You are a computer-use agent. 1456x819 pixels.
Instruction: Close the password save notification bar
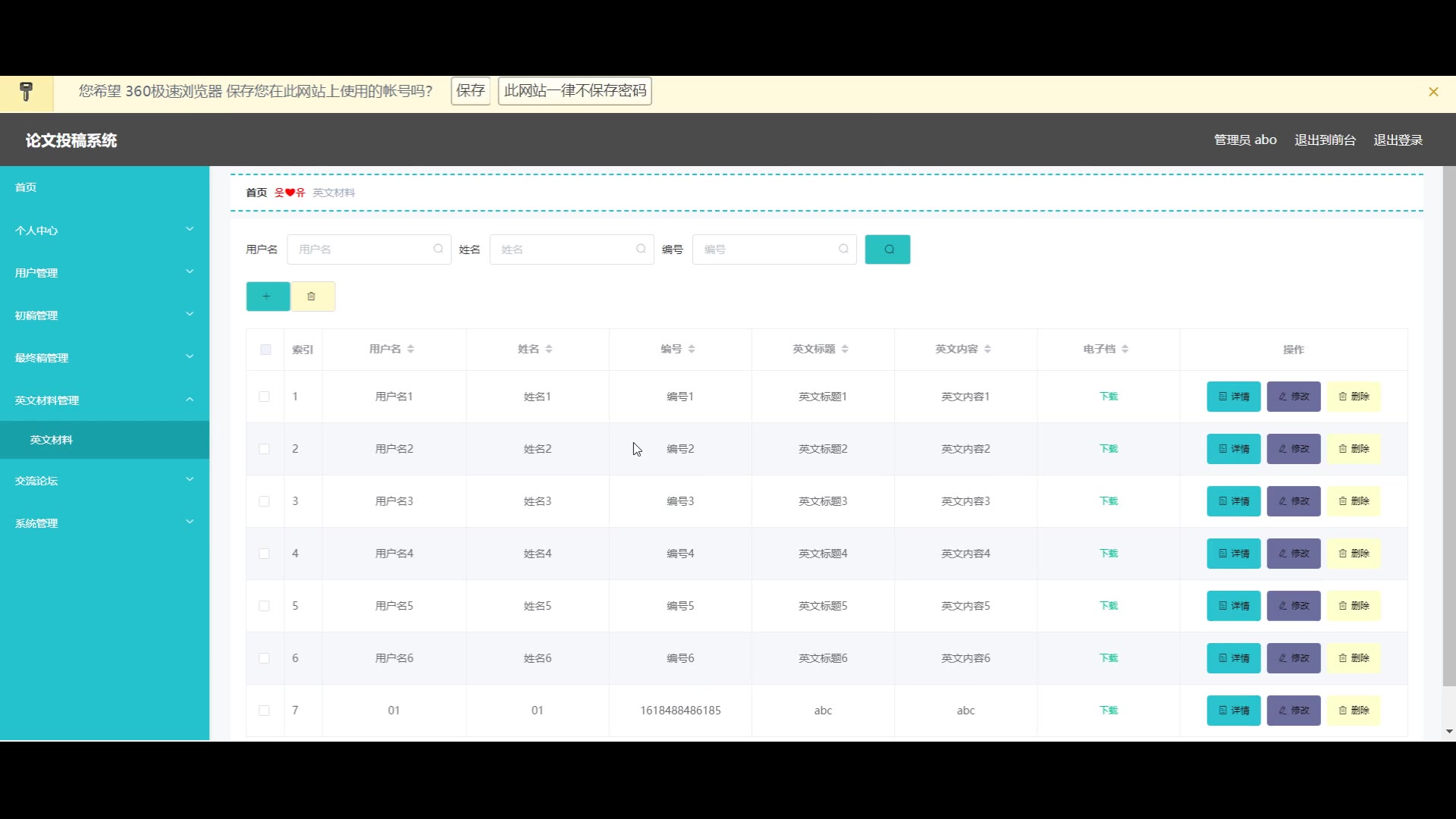point(1432,92)
